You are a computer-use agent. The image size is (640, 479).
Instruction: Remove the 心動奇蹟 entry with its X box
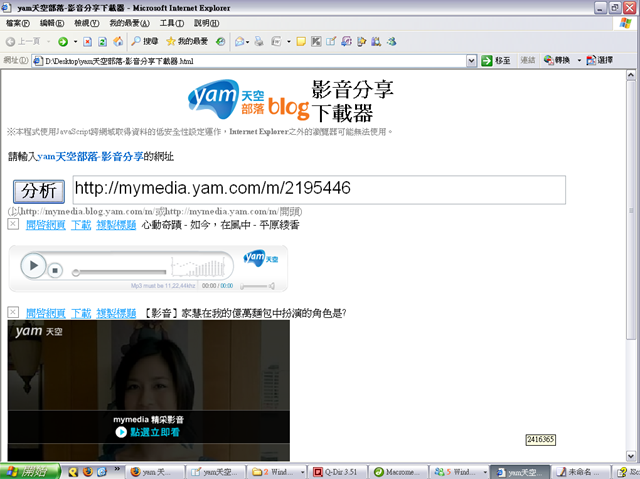click(x=13, y=224)
